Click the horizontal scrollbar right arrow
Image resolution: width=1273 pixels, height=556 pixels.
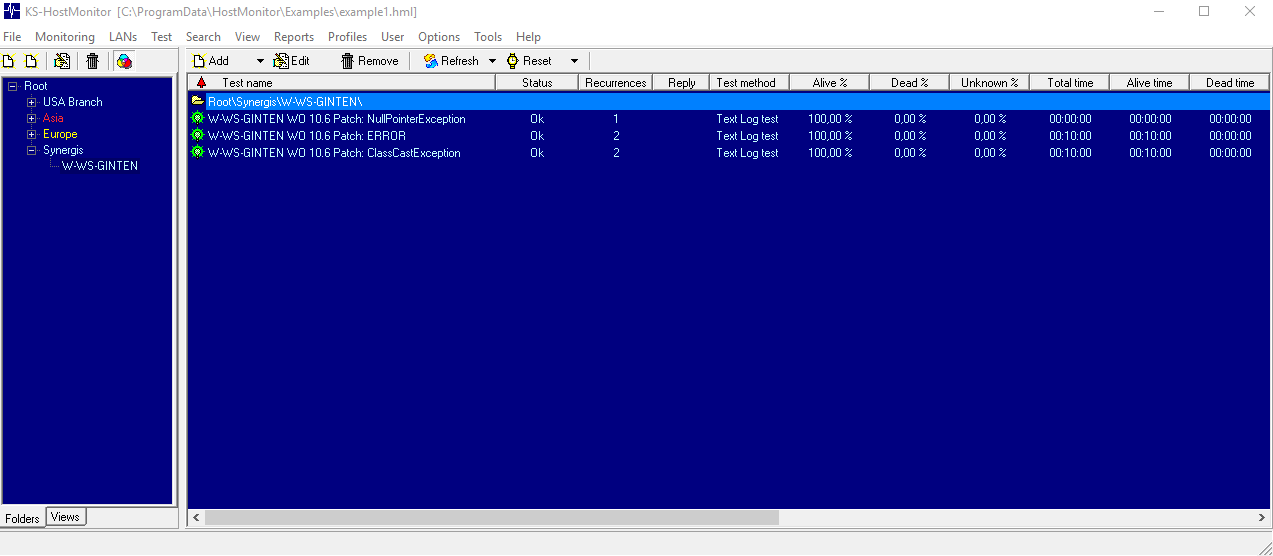1262,518
